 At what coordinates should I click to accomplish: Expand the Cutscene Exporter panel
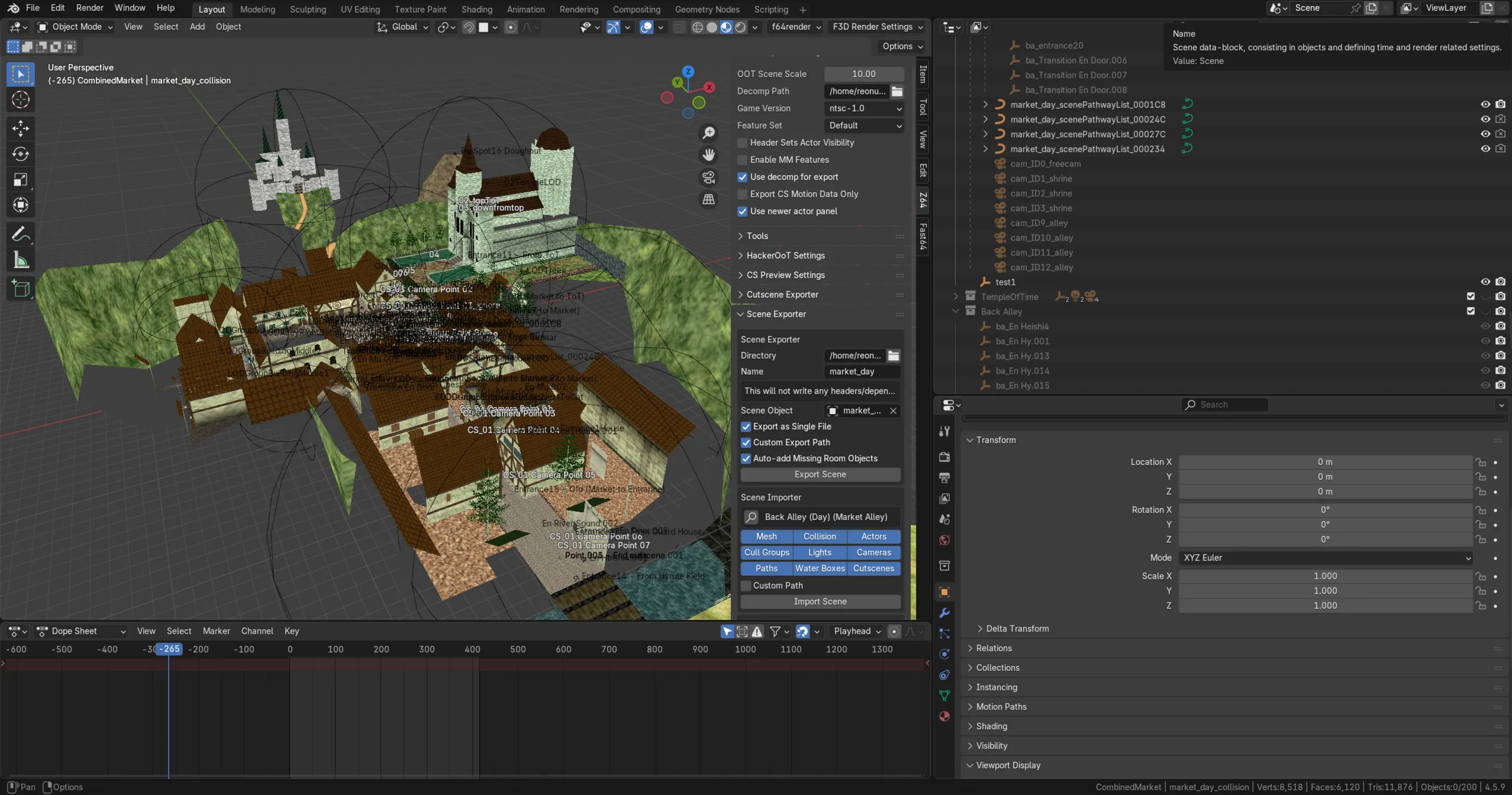click(x=782, y=295)
